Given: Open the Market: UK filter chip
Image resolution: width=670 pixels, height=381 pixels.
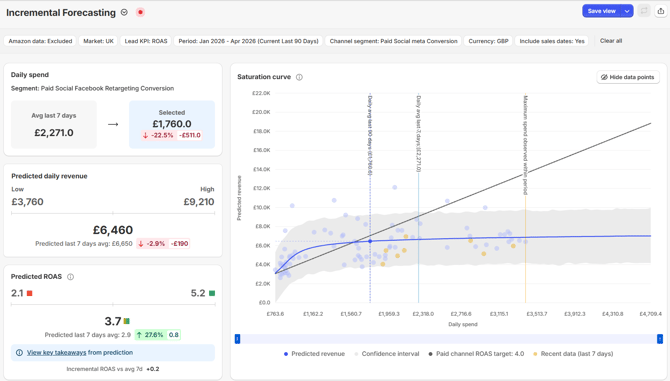Looking at the screenshot, I should click(98, 41).
